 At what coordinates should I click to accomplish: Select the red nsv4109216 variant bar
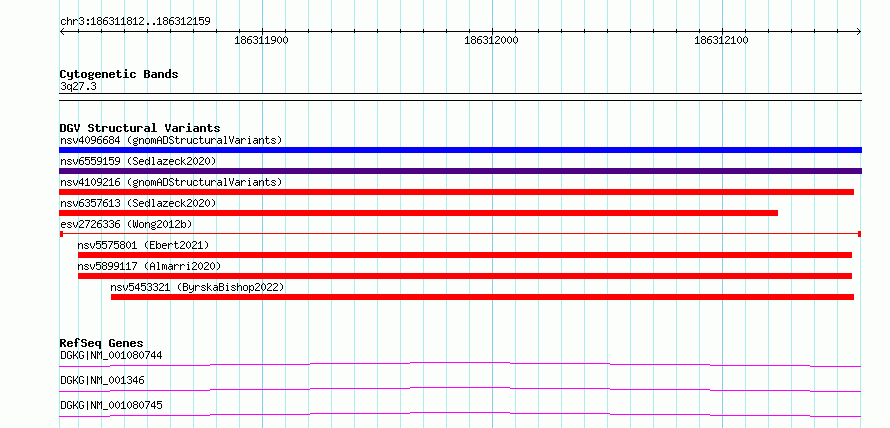pos(456,192)
